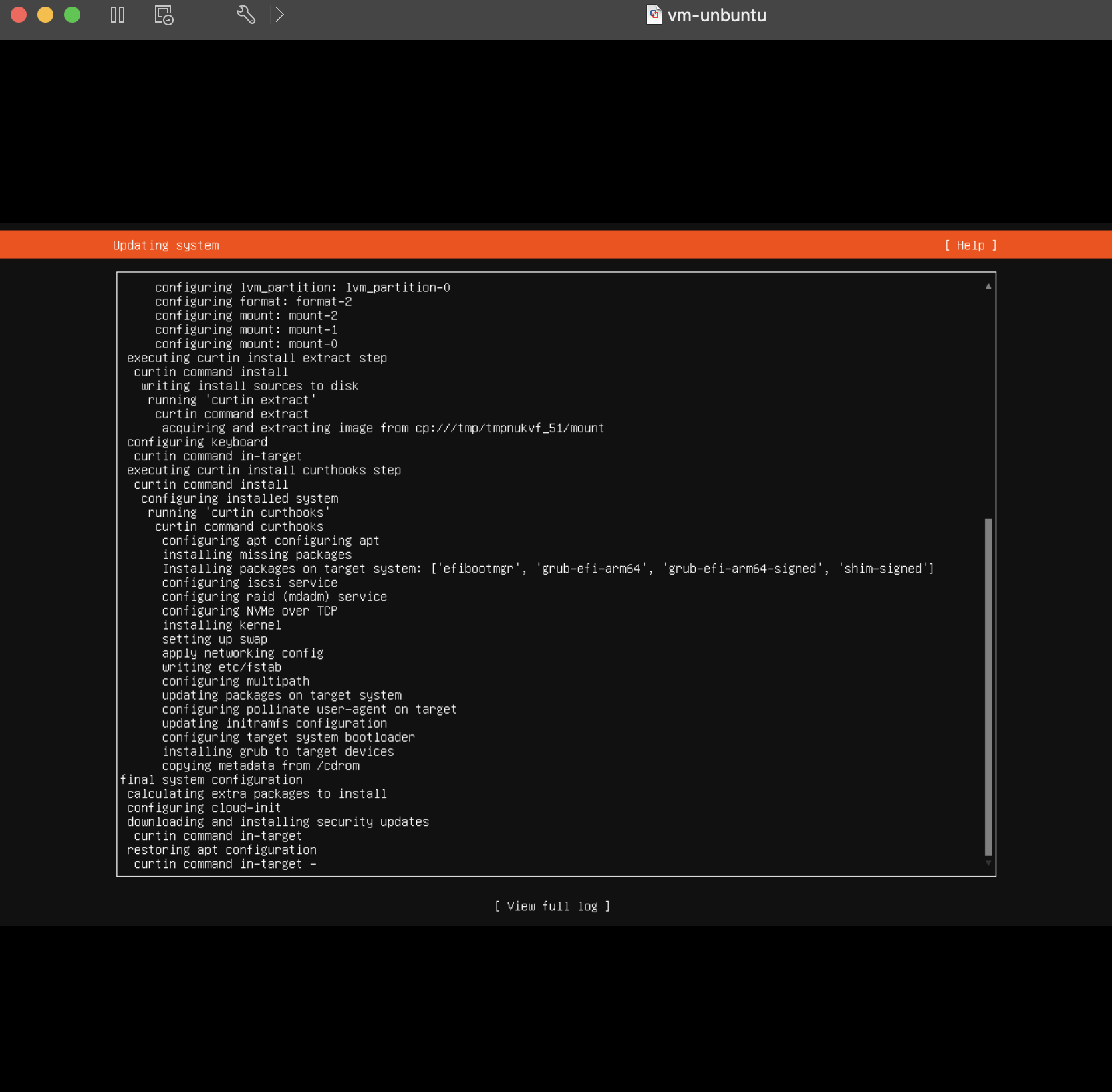The image size is (1112, 1092).
Task: Open the Help menu in installer
Action: [970, 245]
